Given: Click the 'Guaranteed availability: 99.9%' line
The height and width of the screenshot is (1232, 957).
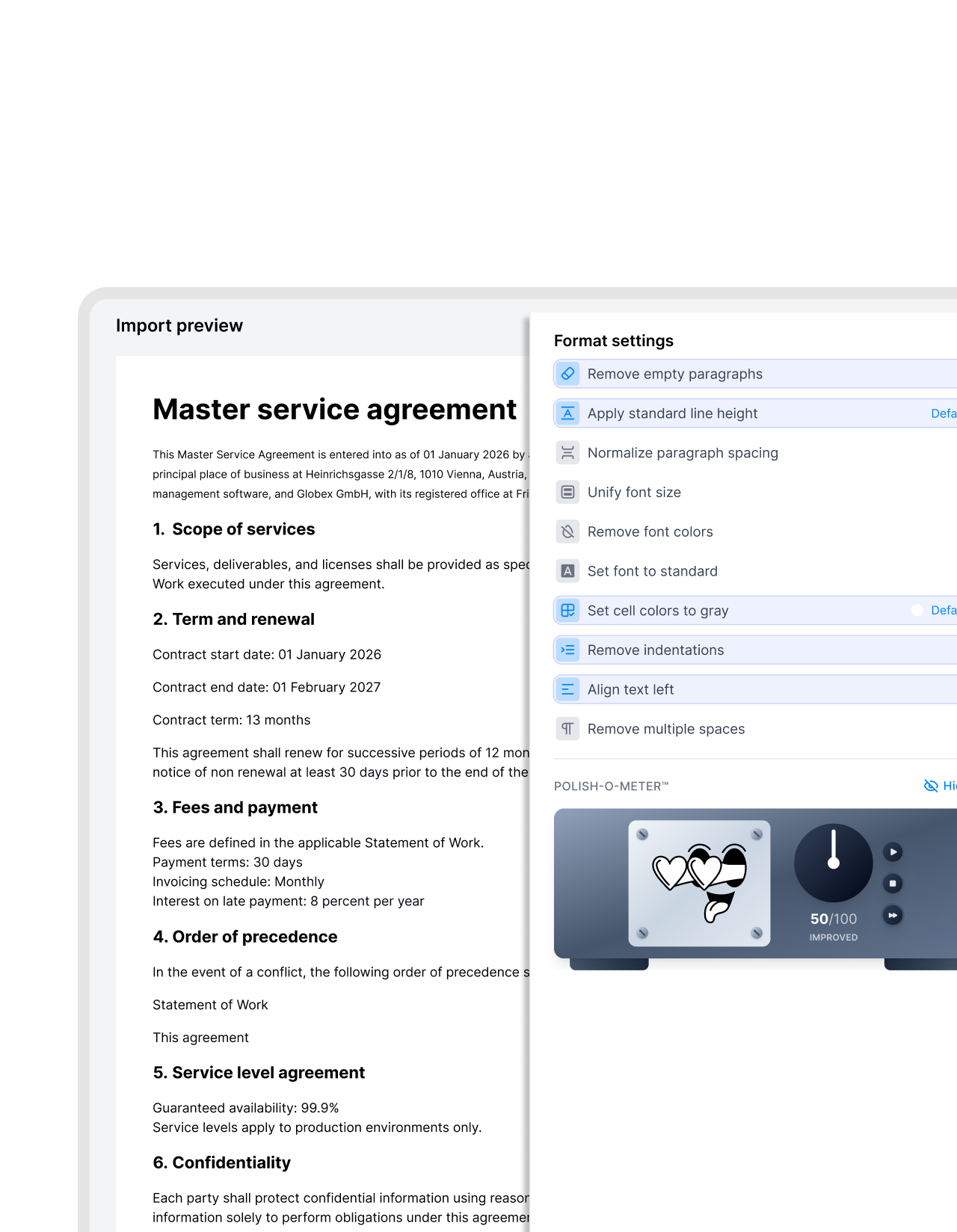Looking at the screenshot, I should pyautogui.click(x=246, y=1109).
